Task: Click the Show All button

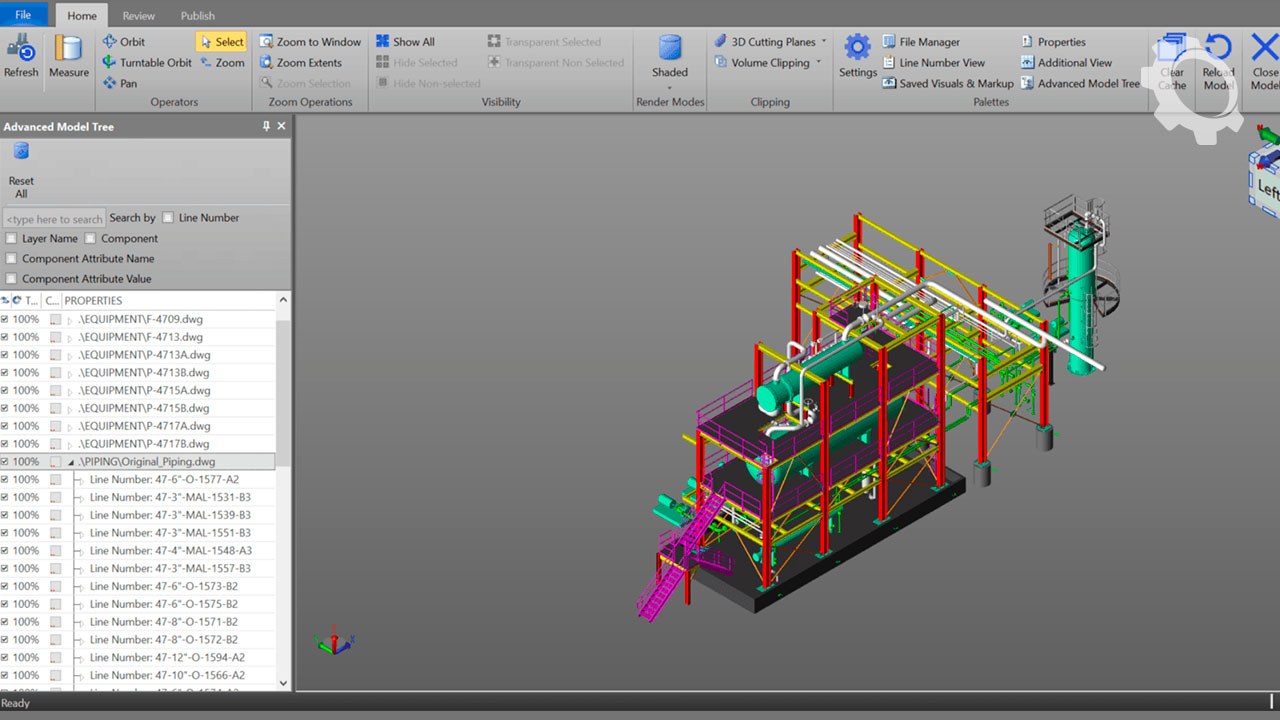Action: pos(405,42)
